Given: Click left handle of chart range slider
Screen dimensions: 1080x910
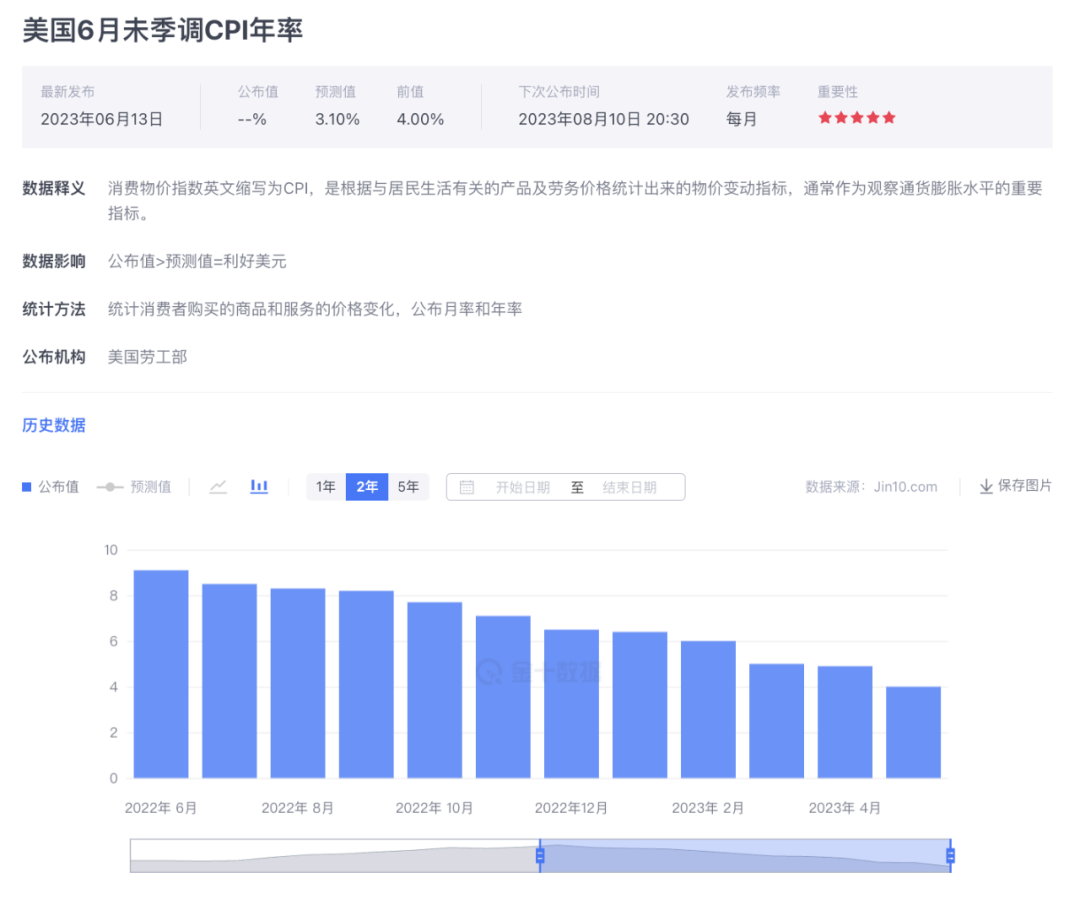Looking at the screenshot, I should 540,856.
